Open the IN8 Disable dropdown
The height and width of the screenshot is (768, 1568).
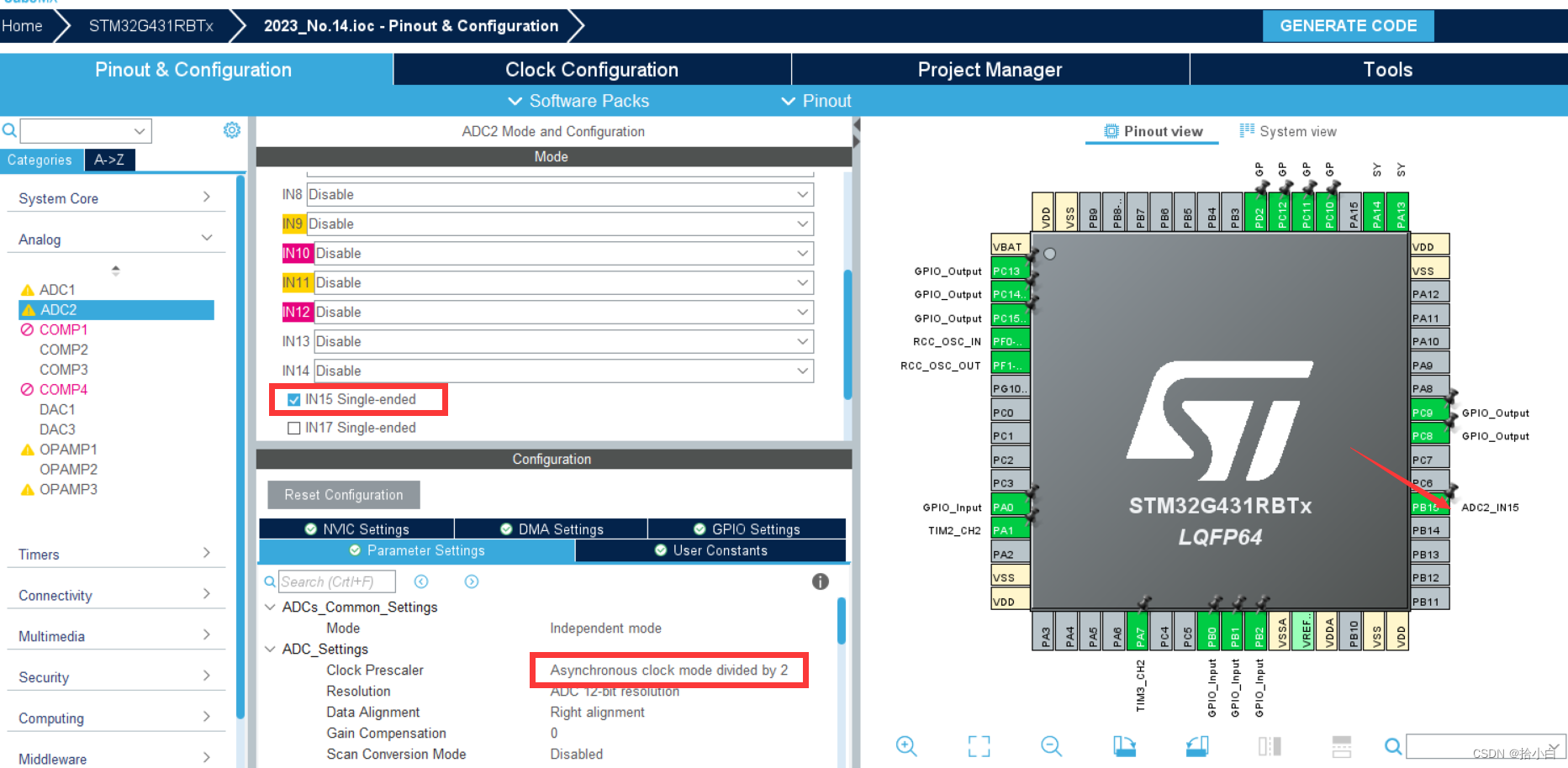coord(560,194)
